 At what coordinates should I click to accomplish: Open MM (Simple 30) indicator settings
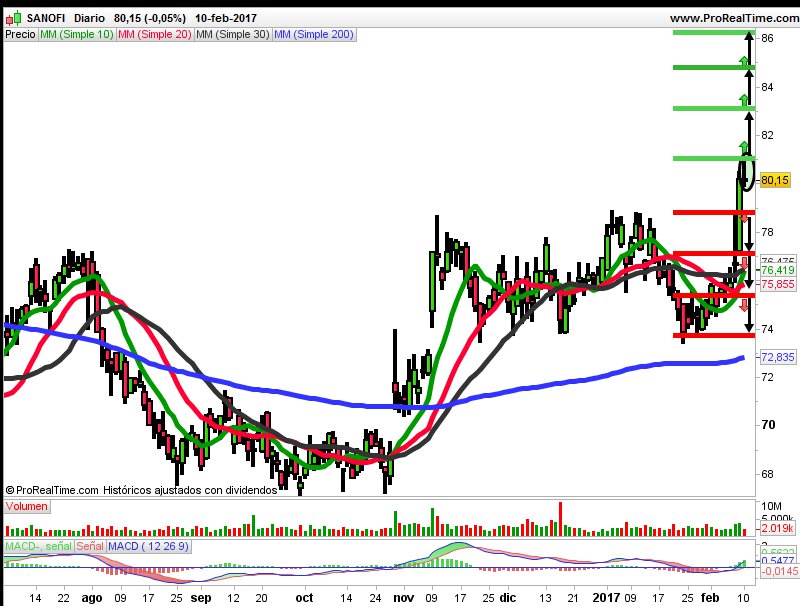(233, 35)
